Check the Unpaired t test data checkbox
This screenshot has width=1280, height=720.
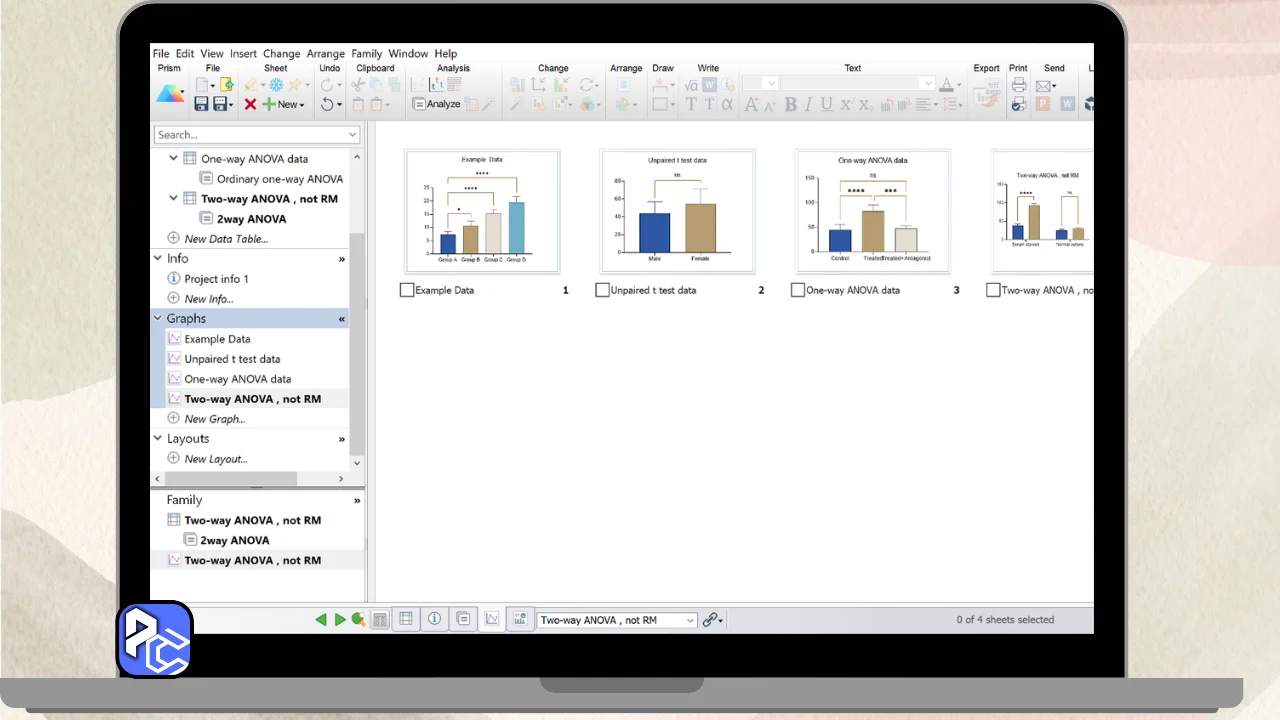602,290
